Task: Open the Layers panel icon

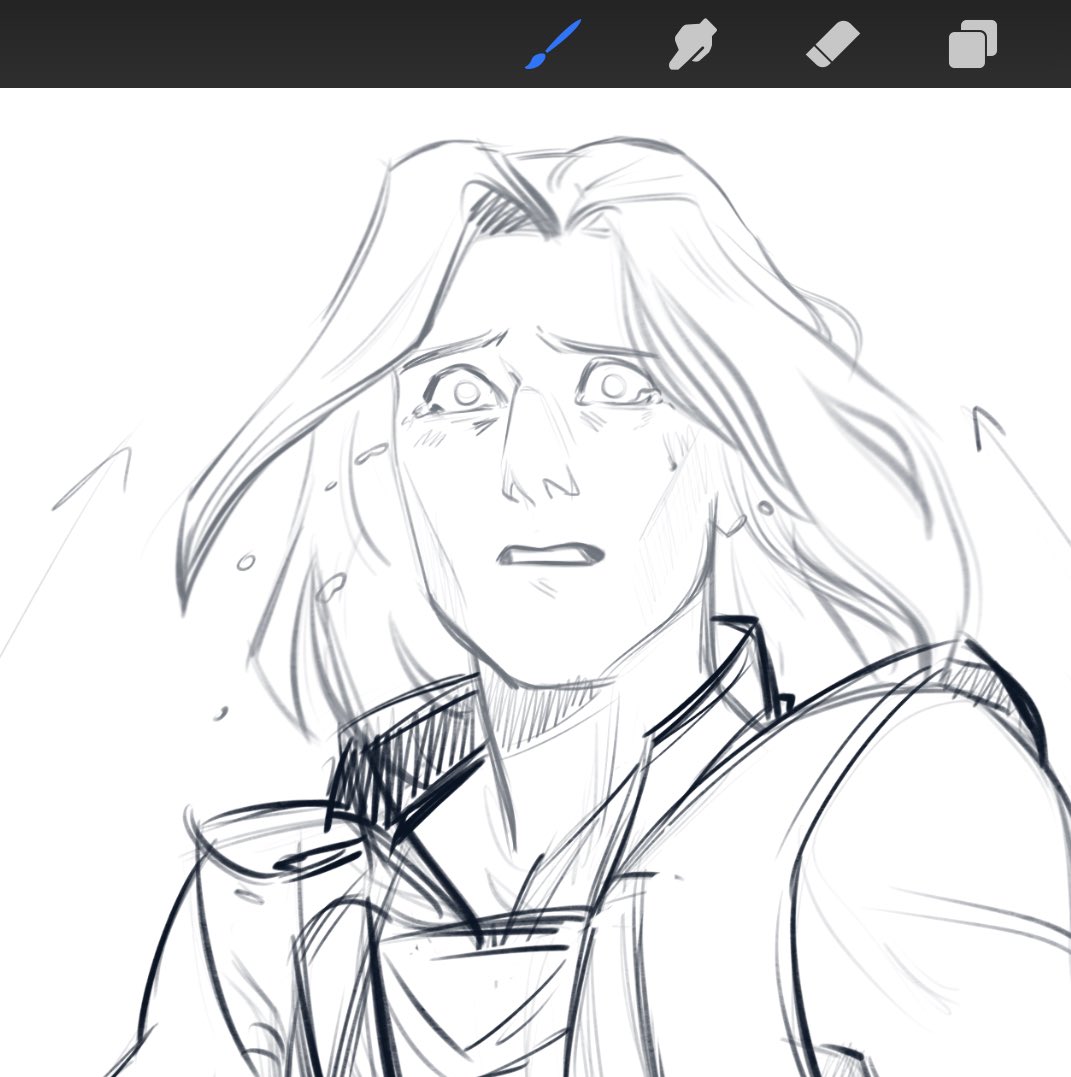Action: (x=973, y=45)
